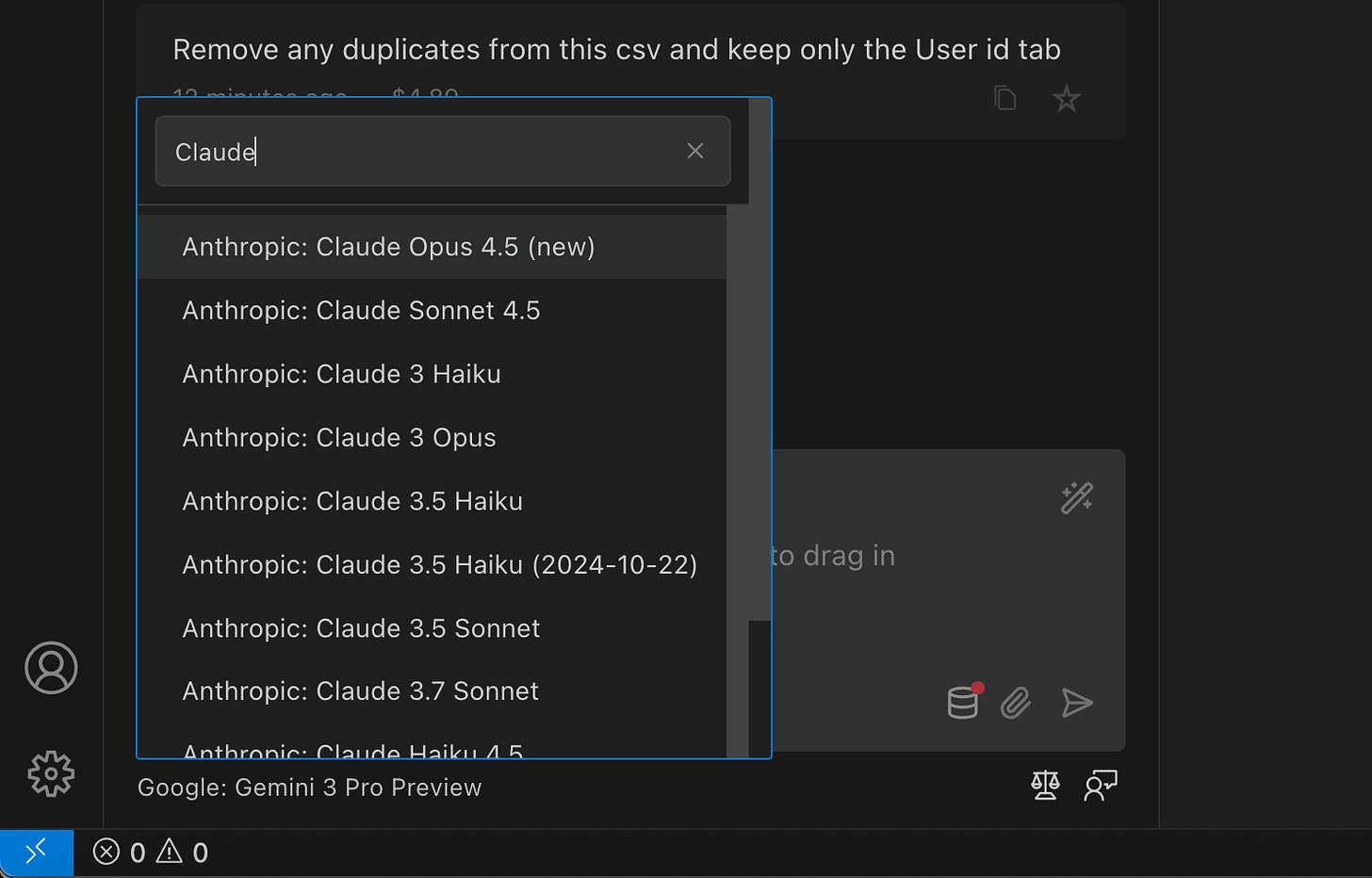The width and height of the screenshot is (1372, 878).
Task: Pick Anthropic: Claude 3.5 Sonnet
Action: point(432,628)
